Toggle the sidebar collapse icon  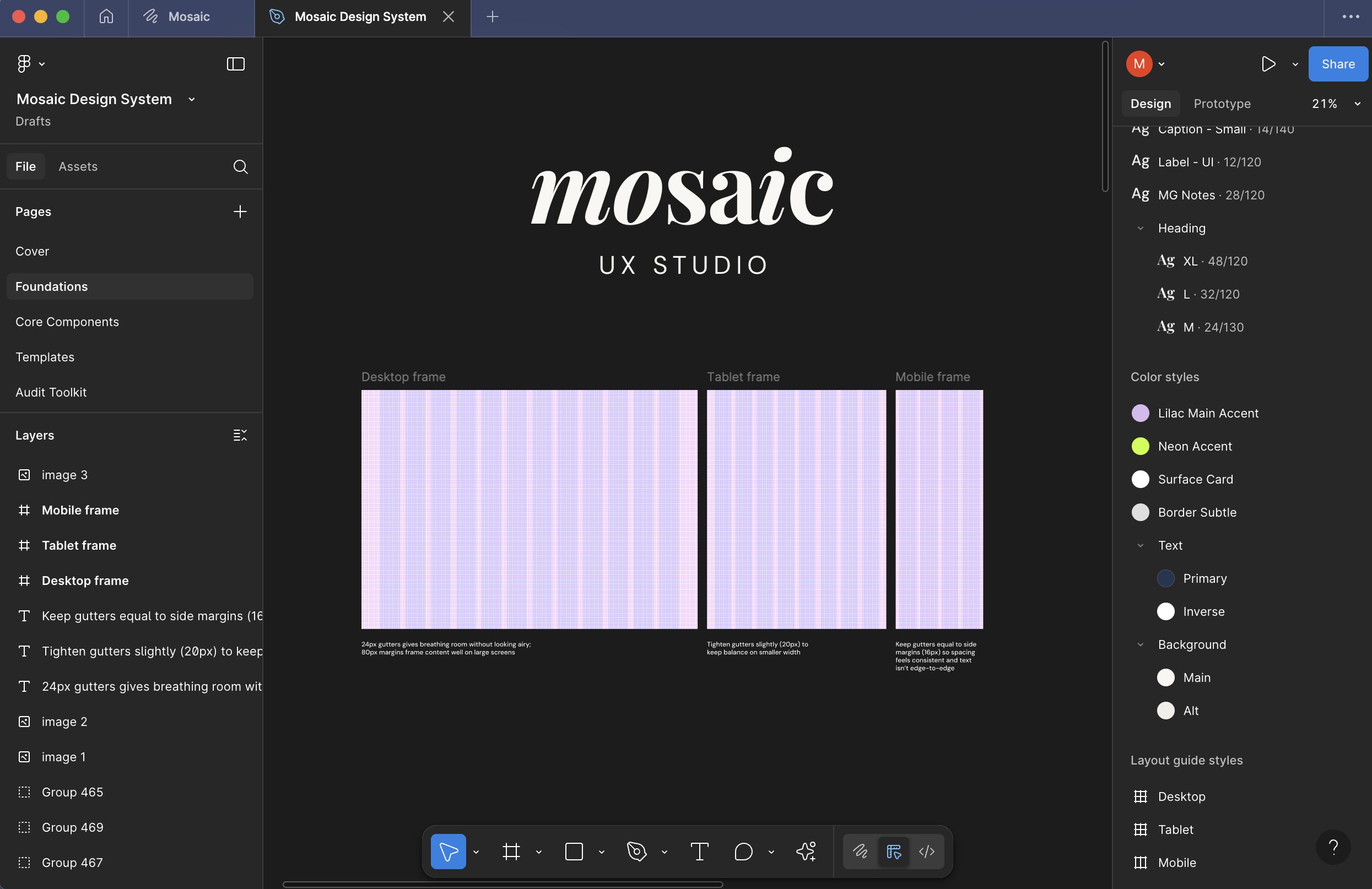point(235,64)
